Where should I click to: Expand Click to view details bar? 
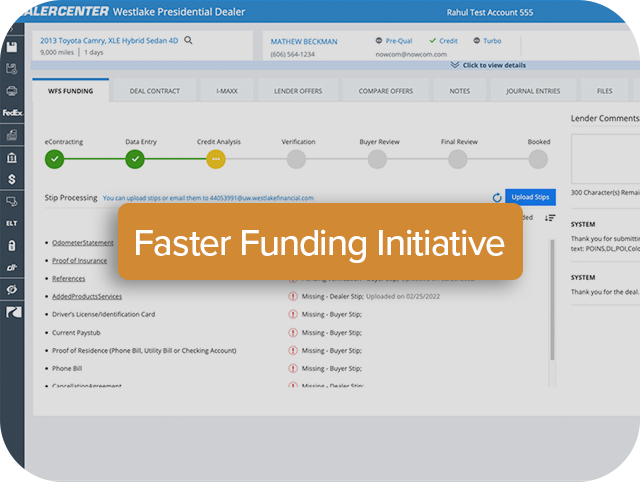pos(488,65)
